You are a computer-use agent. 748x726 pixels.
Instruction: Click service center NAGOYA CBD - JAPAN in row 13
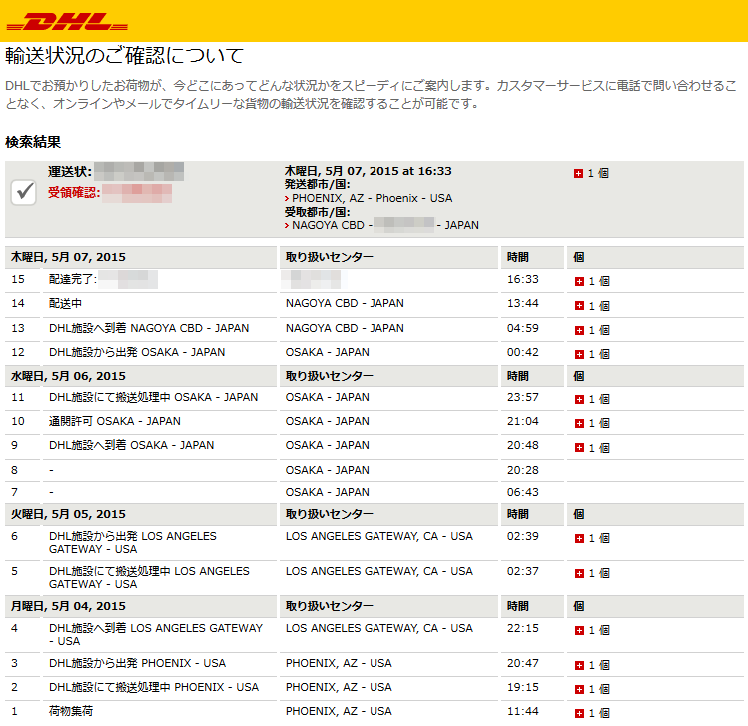coord(344,328)
